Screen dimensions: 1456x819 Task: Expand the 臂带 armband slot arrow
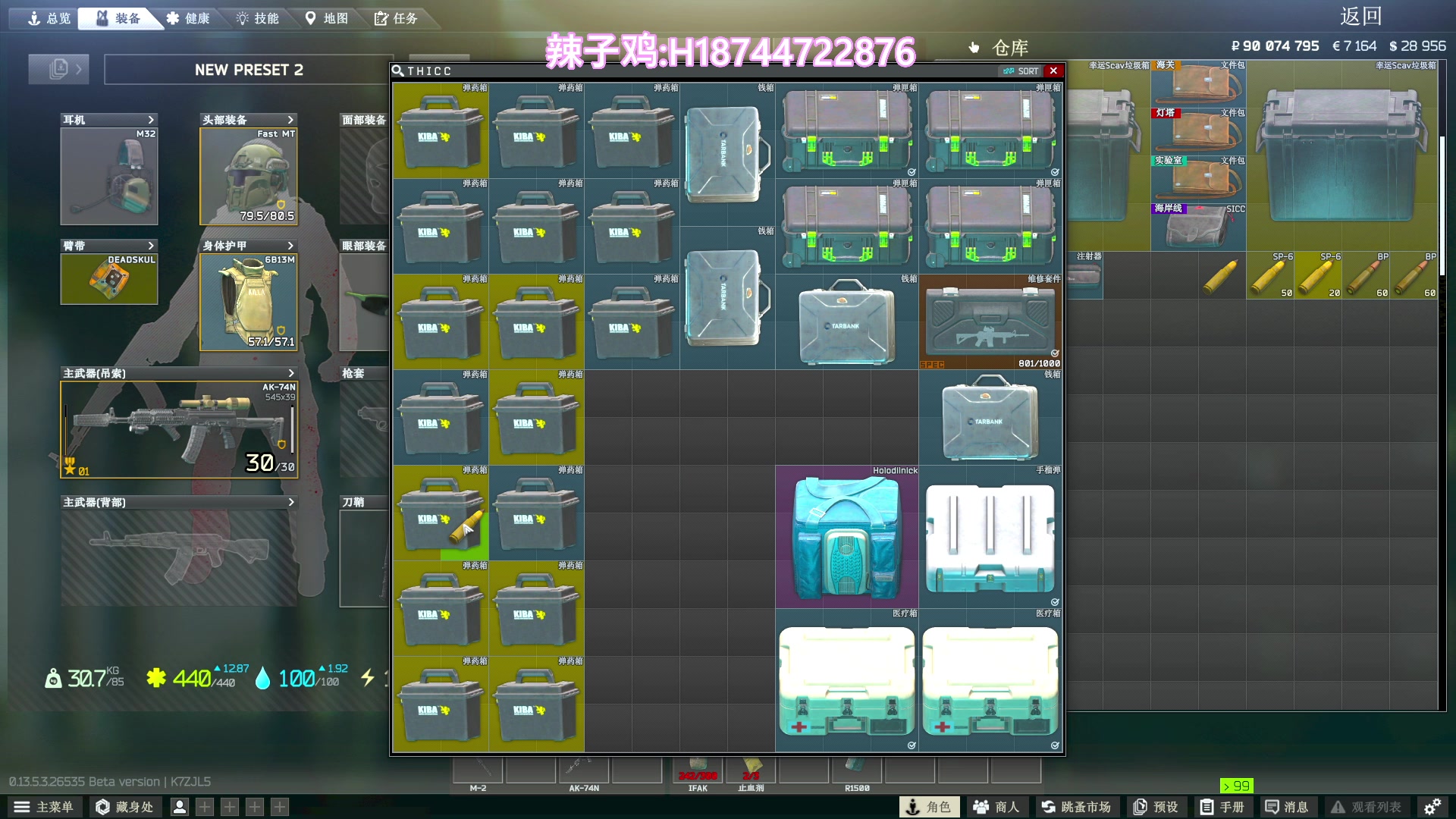pos(151,246)
